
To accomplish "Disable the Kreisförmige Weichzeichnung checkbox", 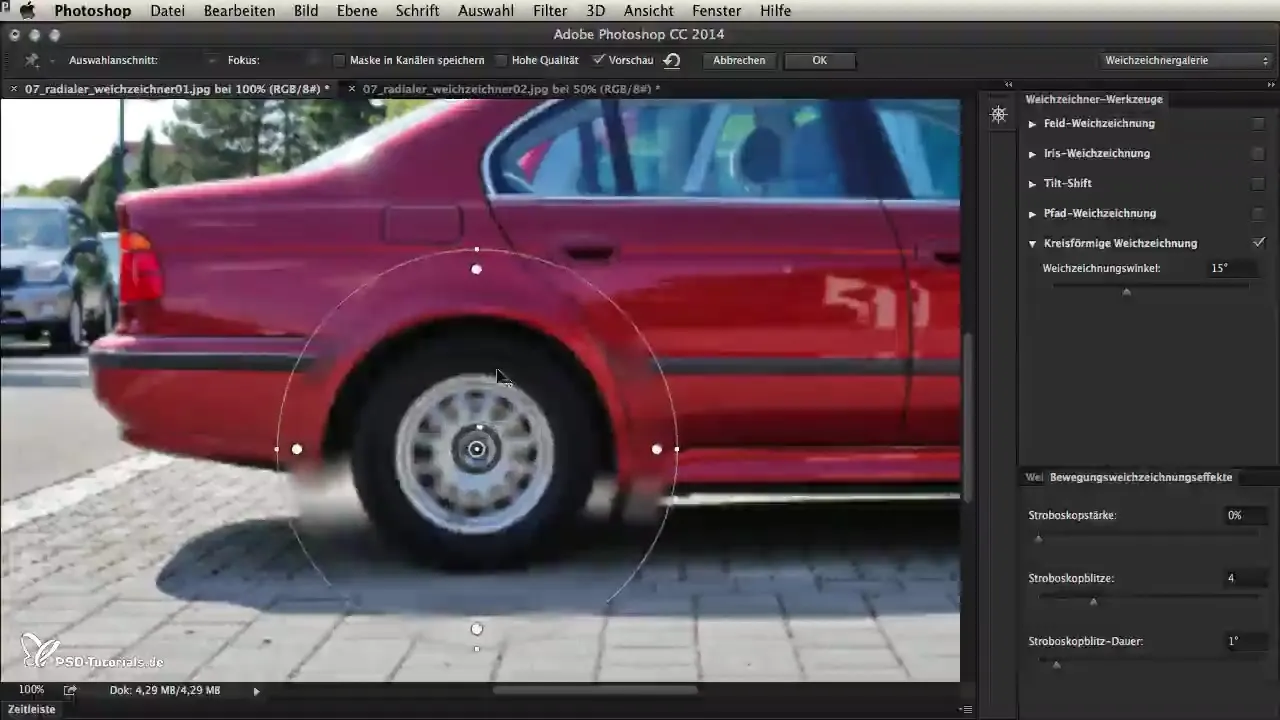I will click(x=1259, y=243).
